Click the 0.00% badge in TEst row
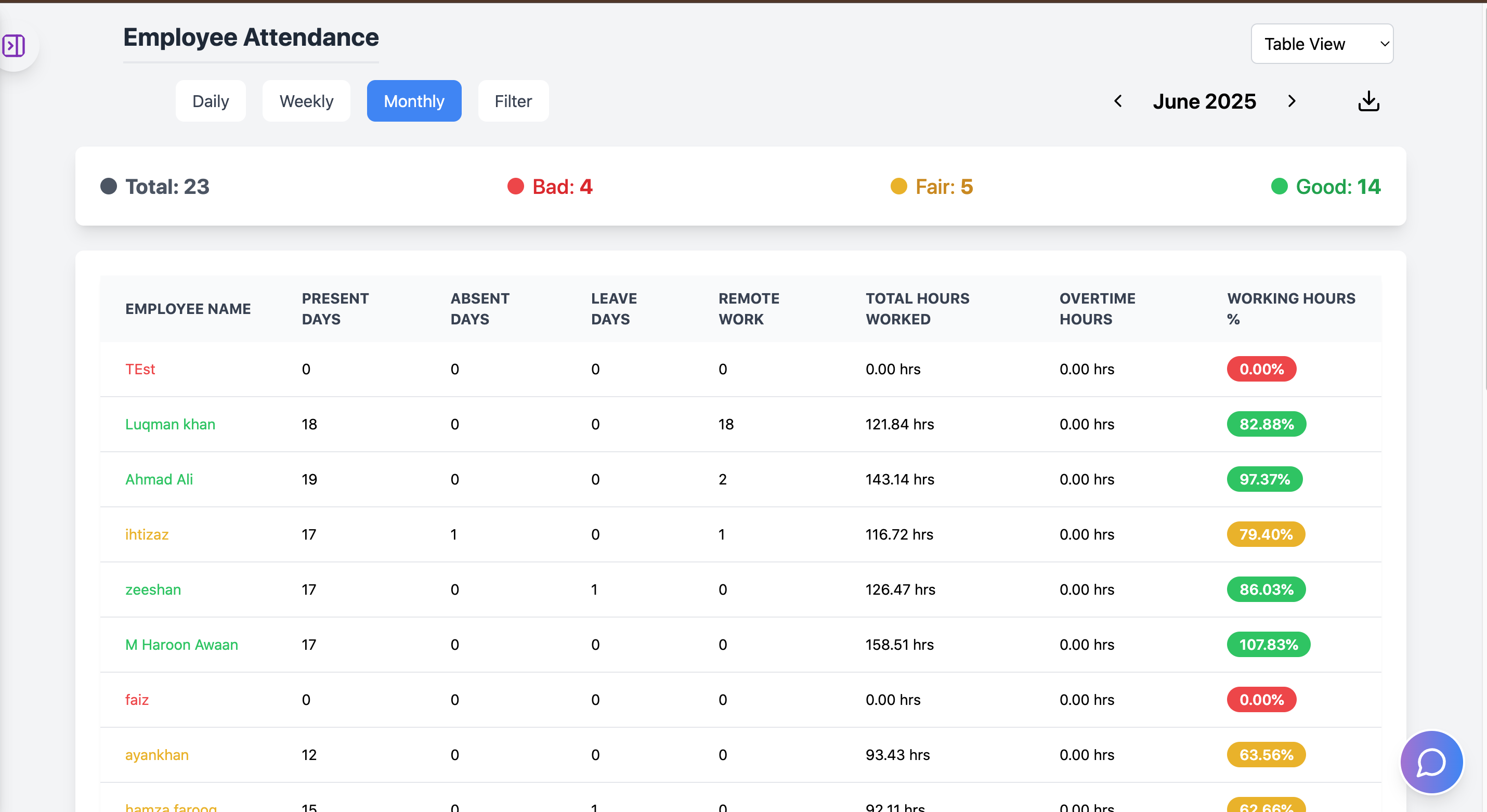This screenshot has height=812, width=1487. 1261,370
